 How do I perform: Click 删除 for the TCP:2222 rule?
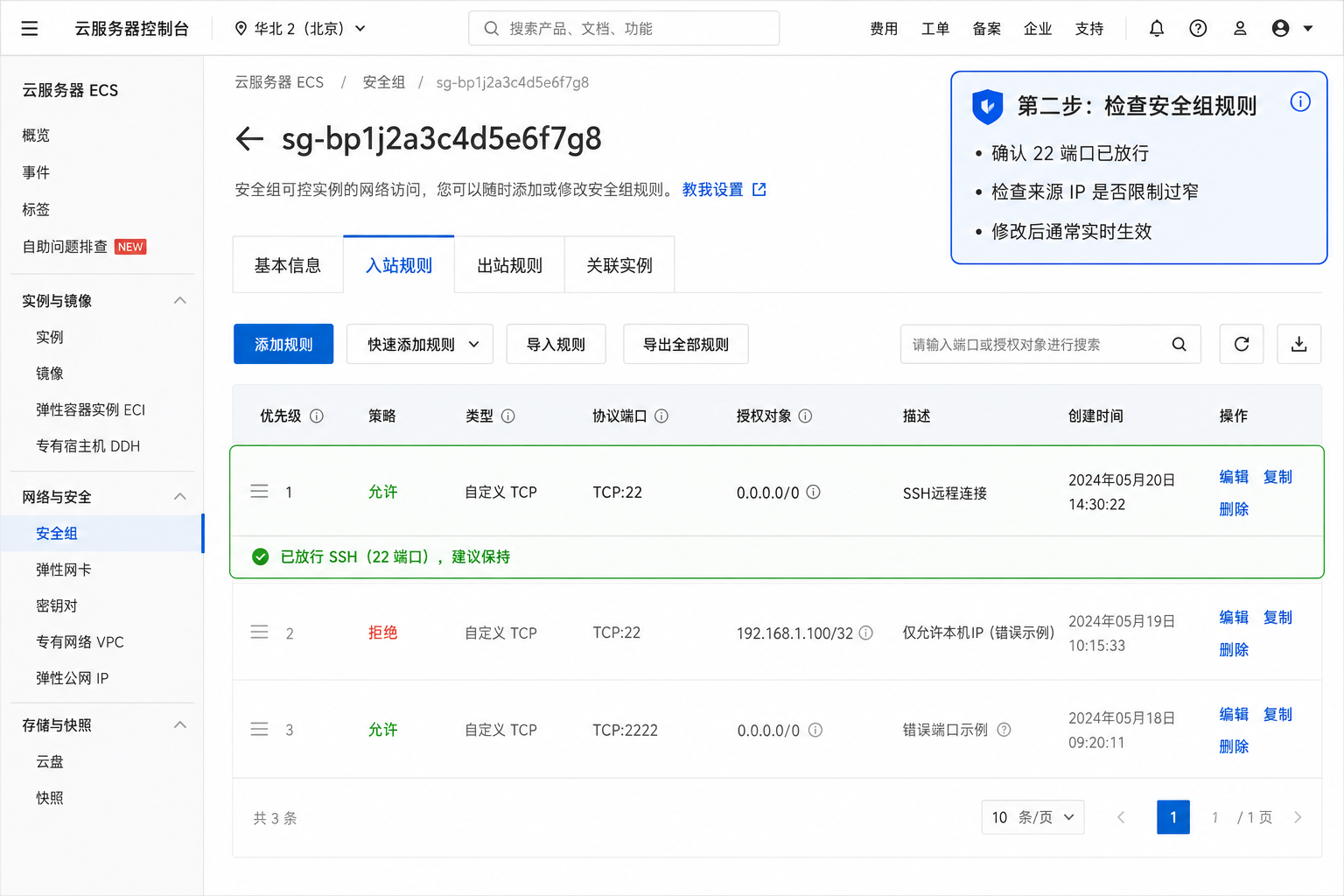pos(1234,746)
